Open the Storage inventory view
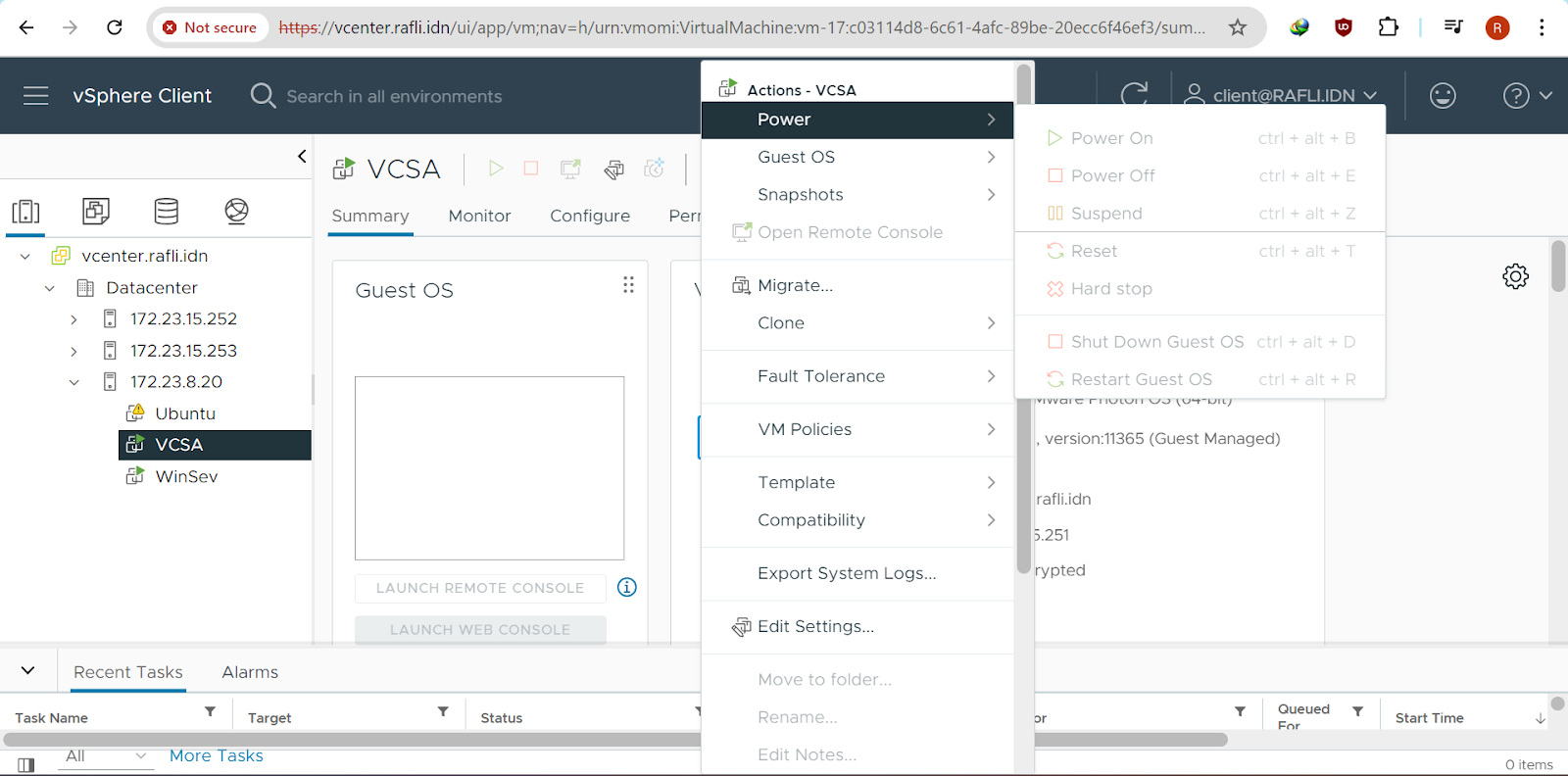The image size is (1568, 776). [167, 211]
